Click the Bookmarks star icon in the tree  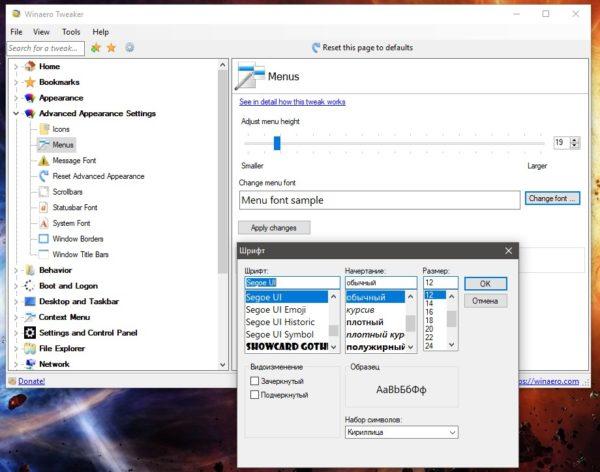[30, 82]
